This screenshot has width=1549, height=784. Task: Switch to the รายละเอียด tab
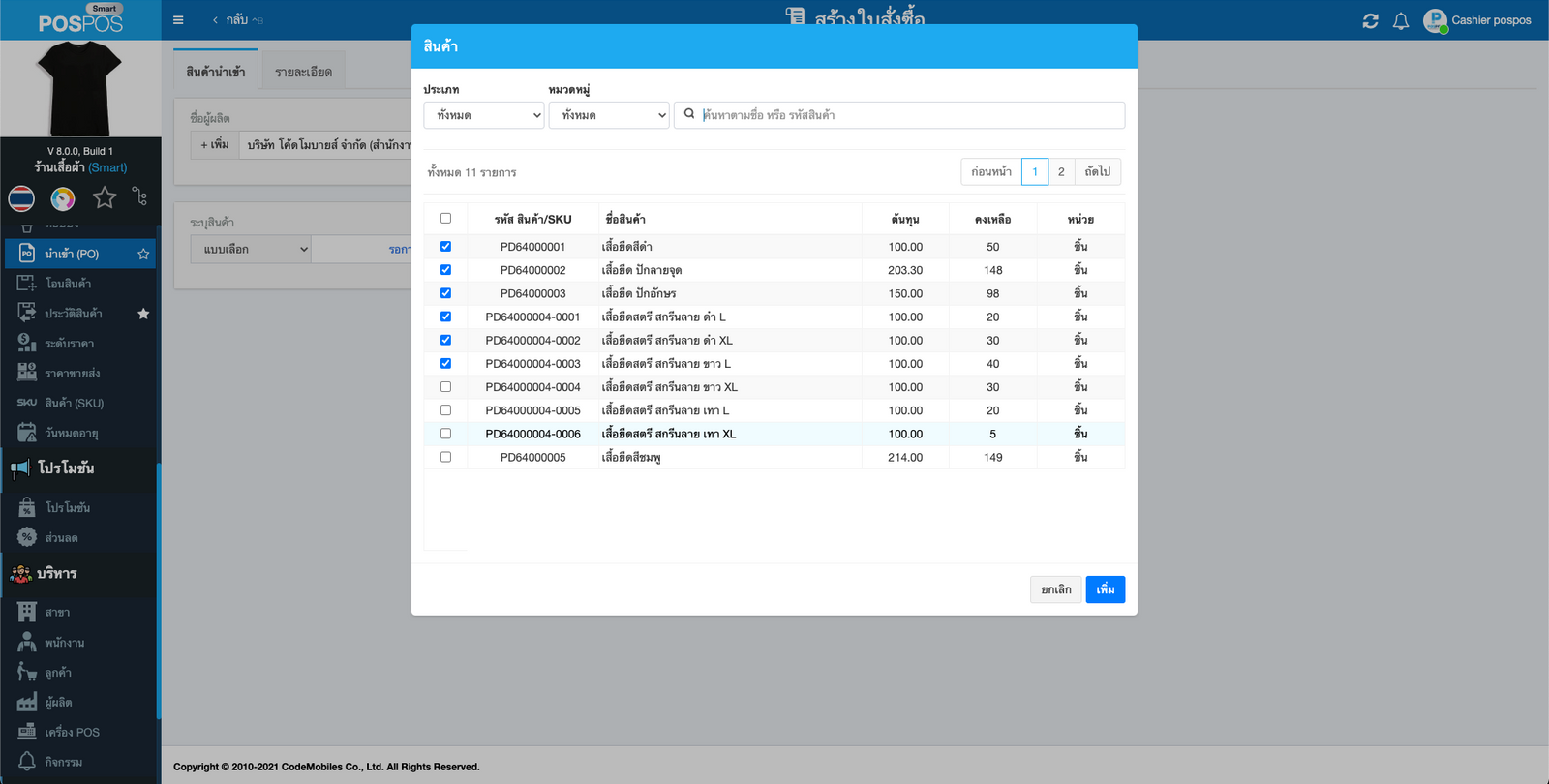[x=303, y=73]
